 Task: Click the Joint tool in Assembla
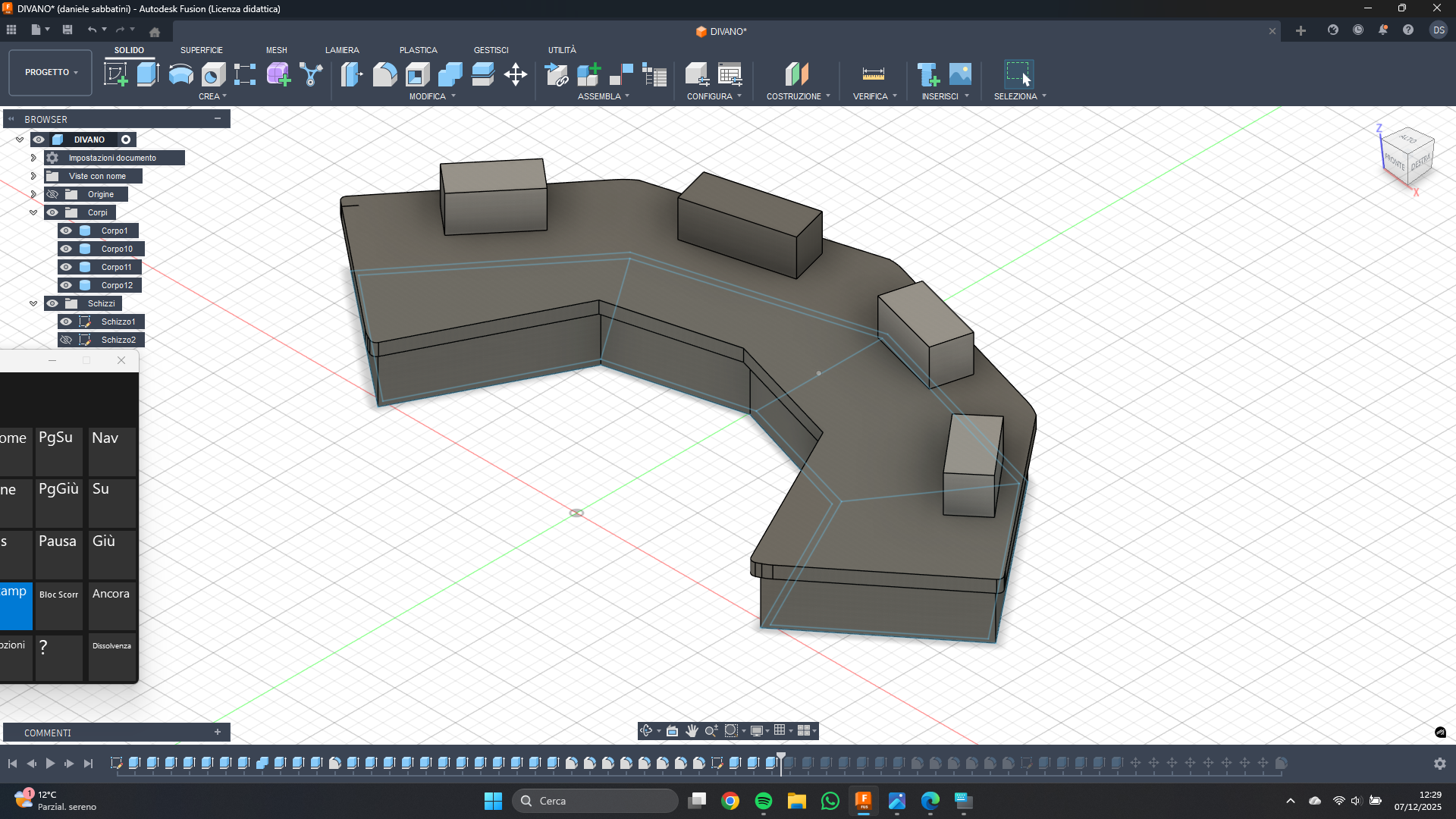coord(622,74)
